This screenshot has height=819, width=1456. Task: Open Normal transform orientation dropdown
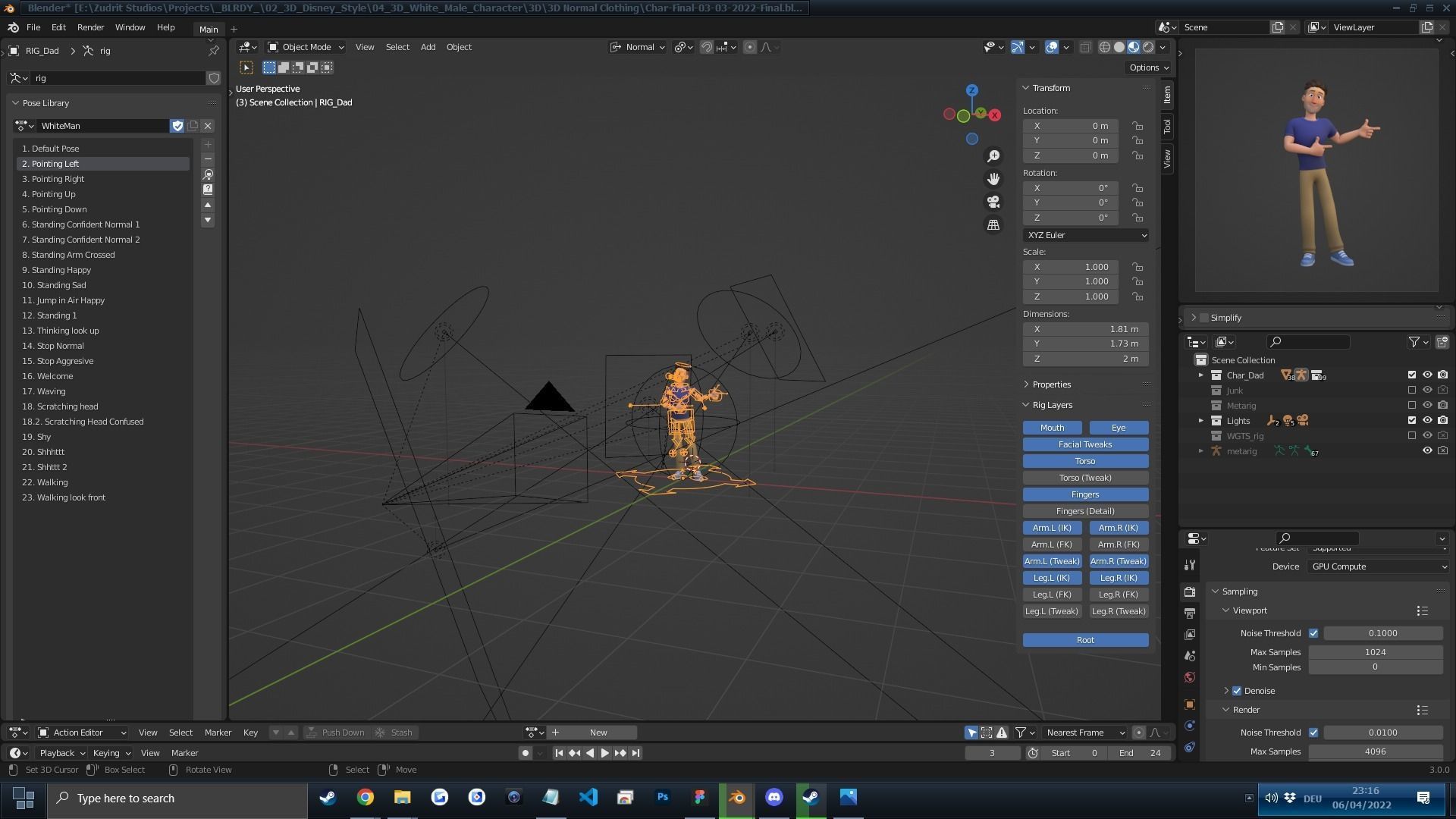pos(637,47)
